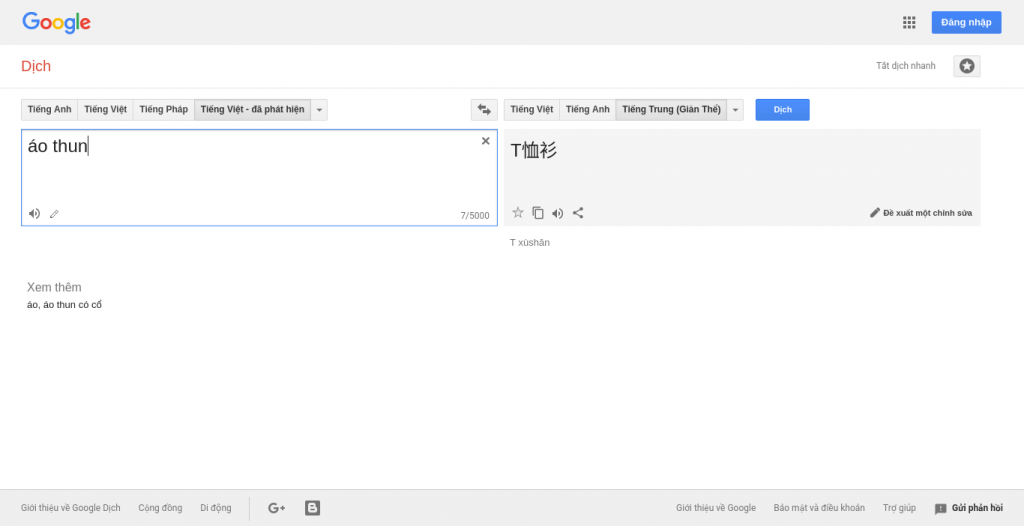Copy the translated text
The width and height of the screenshot is (1024, 526).
[538, 213]
